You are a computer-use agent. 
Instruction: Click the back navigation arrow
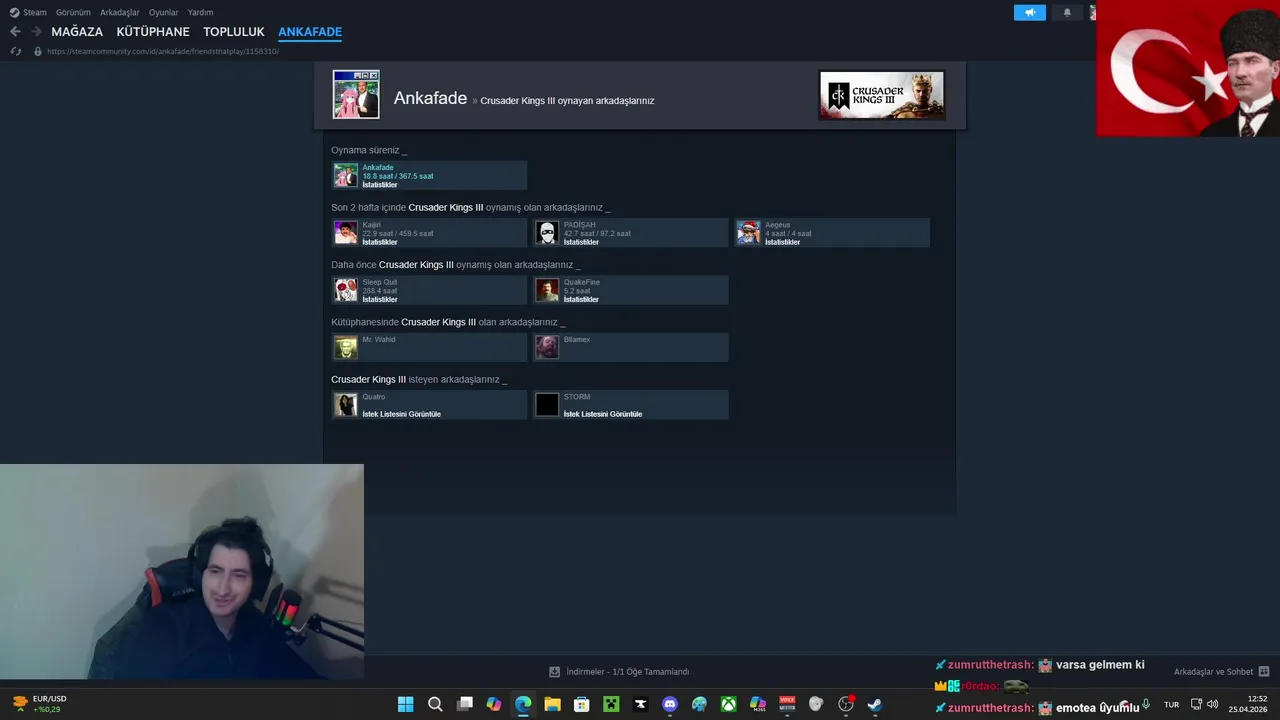pyautogui.click(x=15, y=32)
